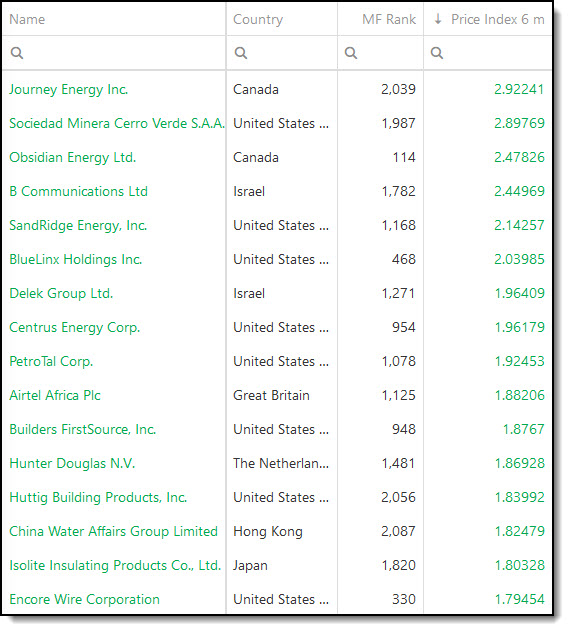This screenshot has width=569, height=631.
Task: Select Canada cell in Journey Energy row
Action: (256, 89)
